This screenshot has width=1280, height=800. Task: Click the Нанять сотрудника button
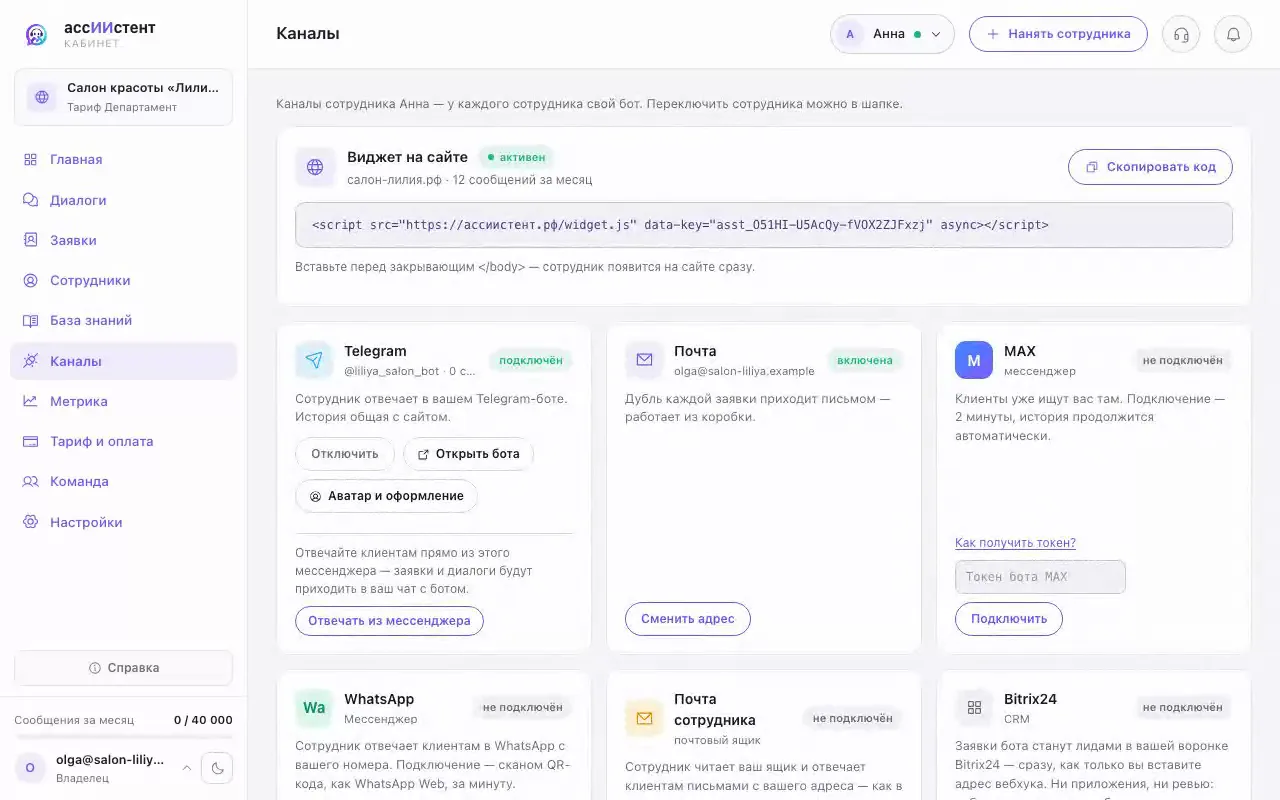point(1058,34)
